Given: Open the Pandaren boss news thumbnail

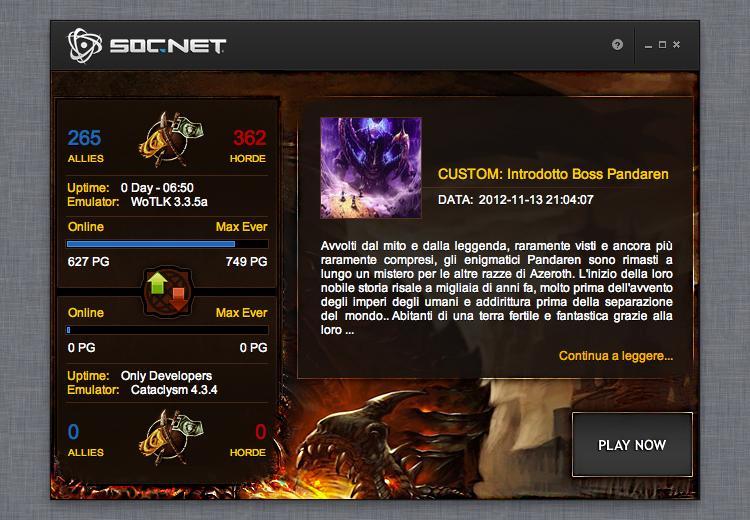Looking at the screenshot, I should coord(371,168).
